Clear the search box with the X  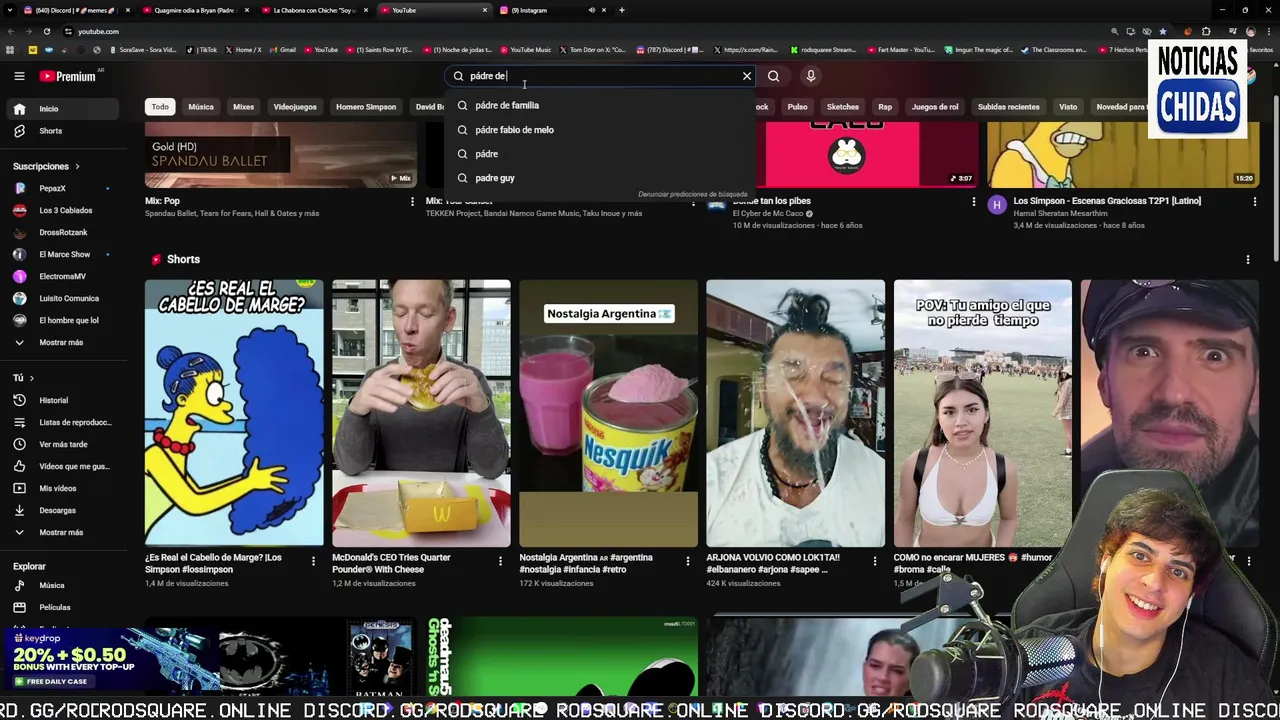tap(746, 76)
